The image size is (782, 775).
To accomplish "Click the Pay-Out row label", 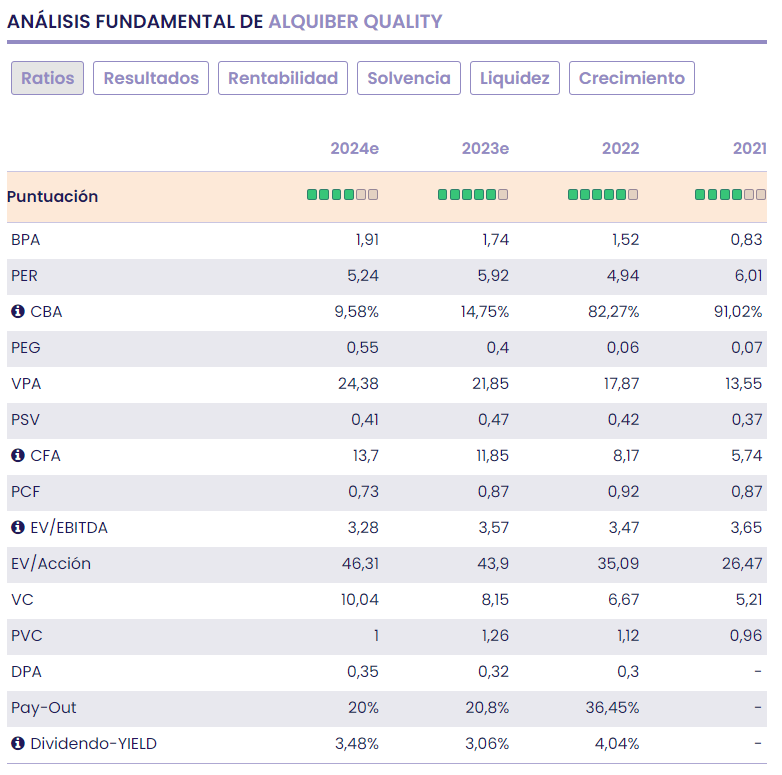I will 43,708.
